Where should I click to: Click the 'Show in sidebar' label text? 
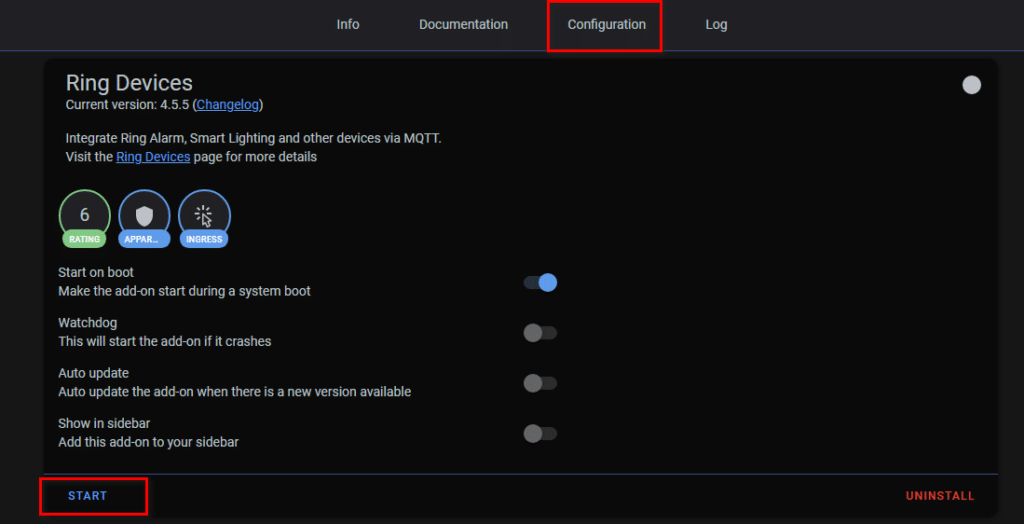(104, 423)
